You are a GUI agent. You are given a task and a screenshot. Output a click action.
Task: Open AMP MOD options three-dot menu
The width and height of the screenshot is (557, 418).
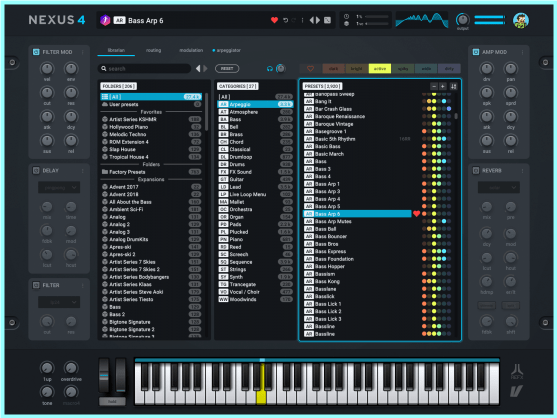522,52
